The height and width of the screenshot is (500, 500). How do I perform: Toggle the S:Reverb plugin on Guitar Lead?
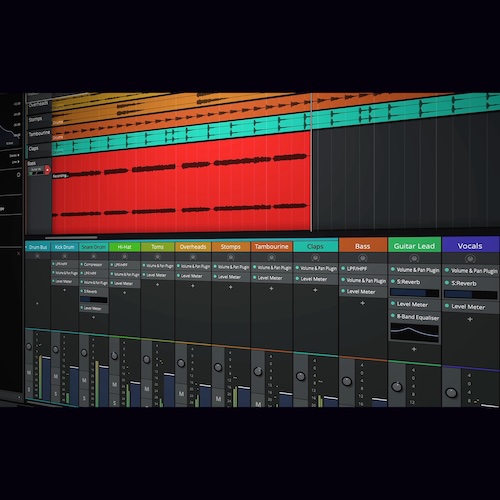(393, 281)
